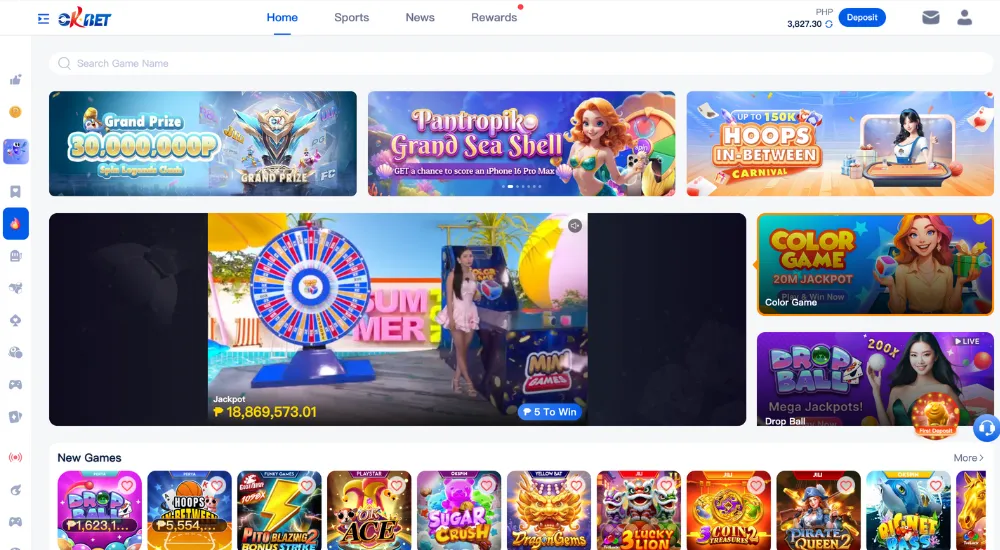Screen dimensions: 1000x550
Task: Open the live broadcast sidebar icon
Action: (15, 457)
